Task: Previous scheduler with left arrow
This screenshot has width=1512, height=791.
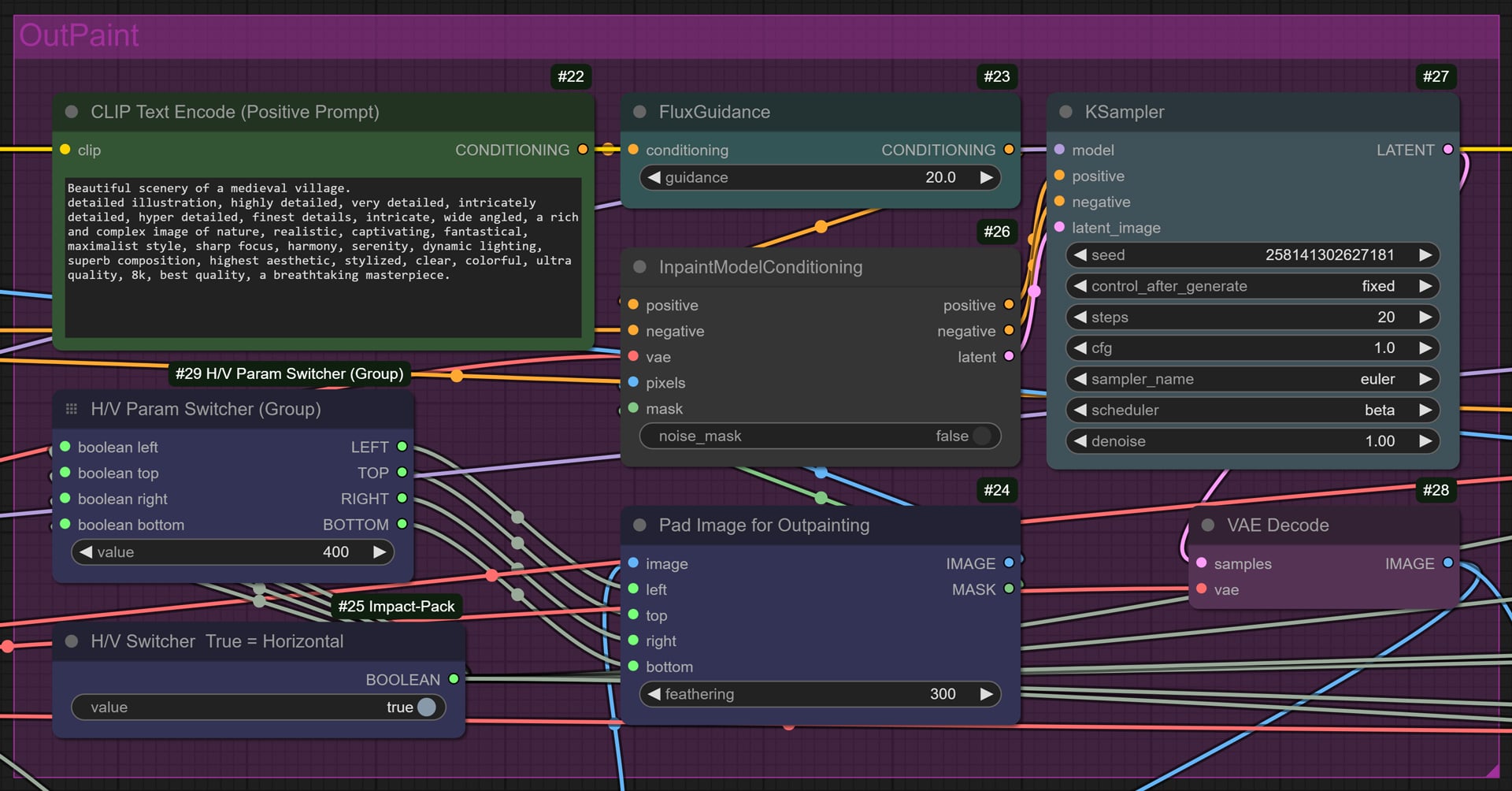Action: [x=1080, y=410]
